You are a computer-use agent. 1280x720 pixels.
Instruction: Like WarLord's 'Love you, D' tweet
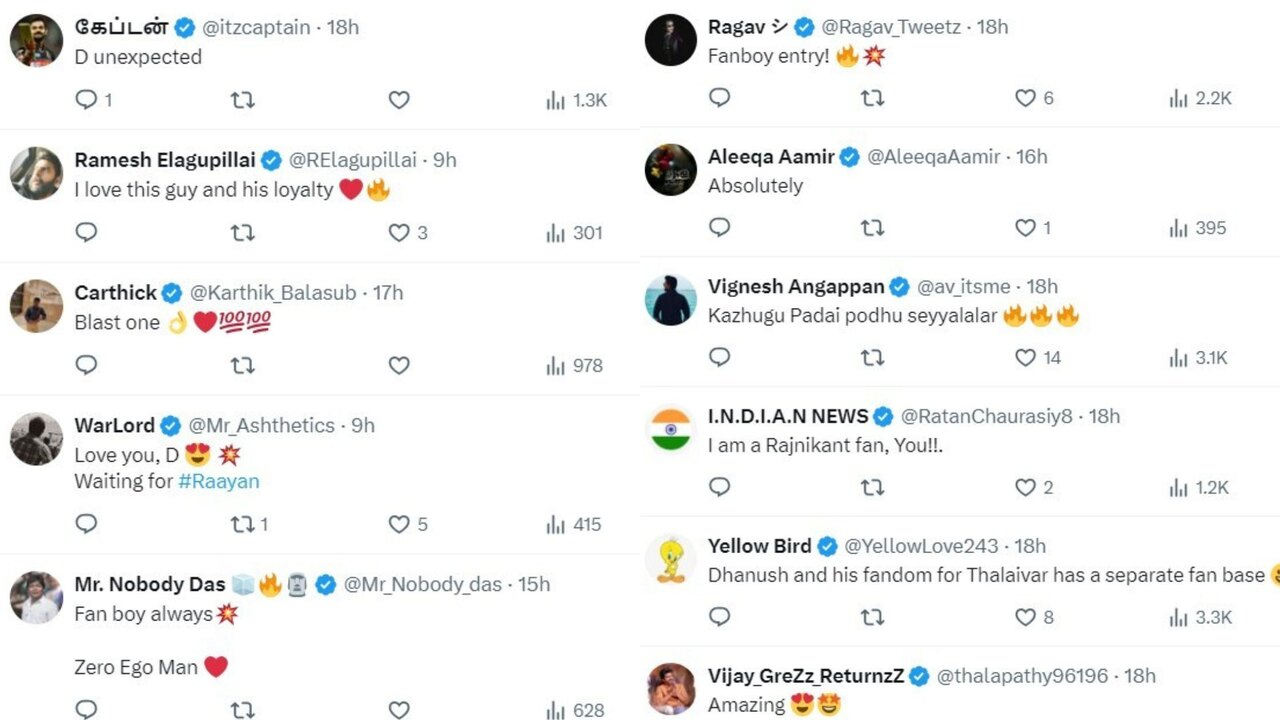tap(399, 524)
